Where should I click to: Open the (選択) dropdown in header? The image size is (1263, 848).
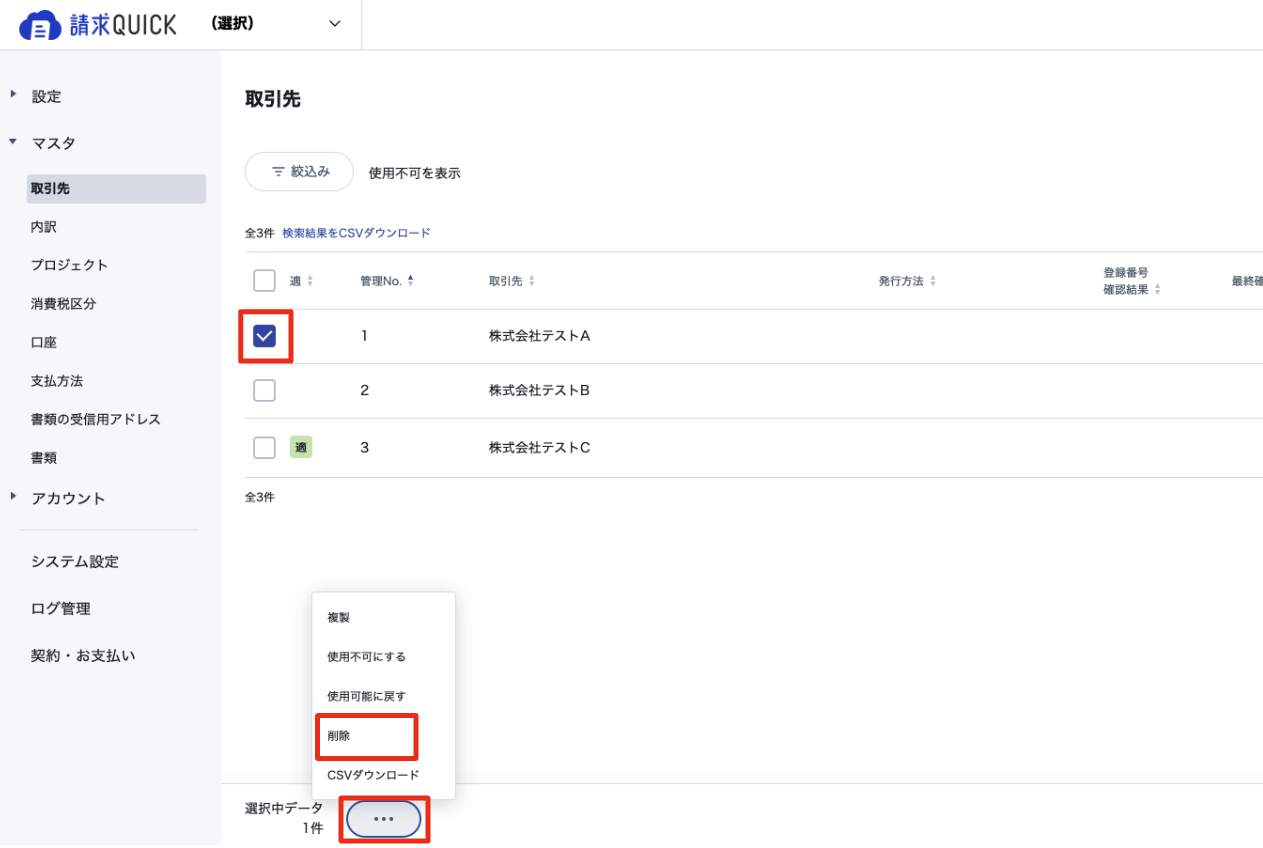pyautogui.click(x=277, y=24)
